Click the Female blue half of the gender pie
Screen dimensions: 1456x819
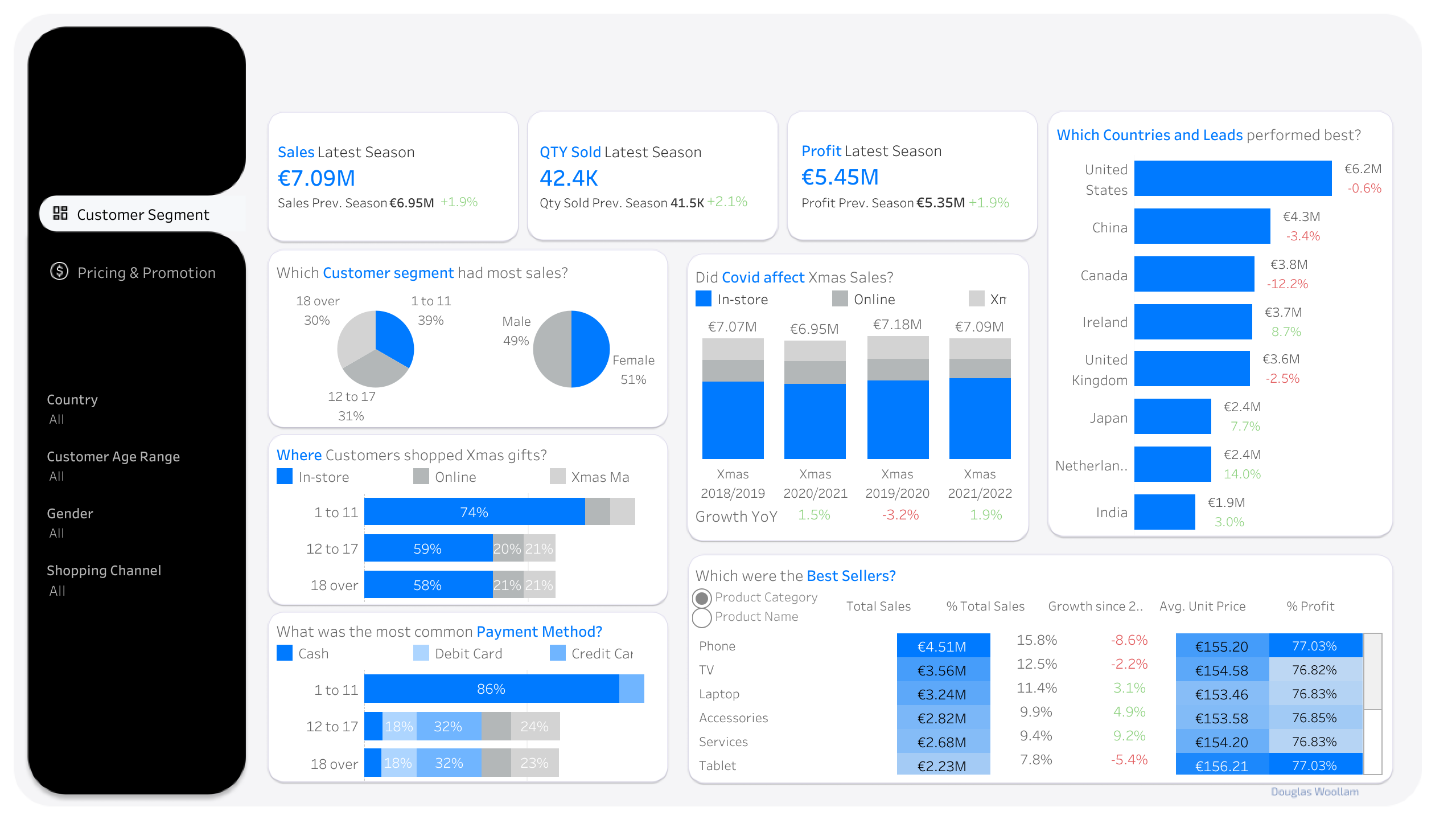(590, 349)
